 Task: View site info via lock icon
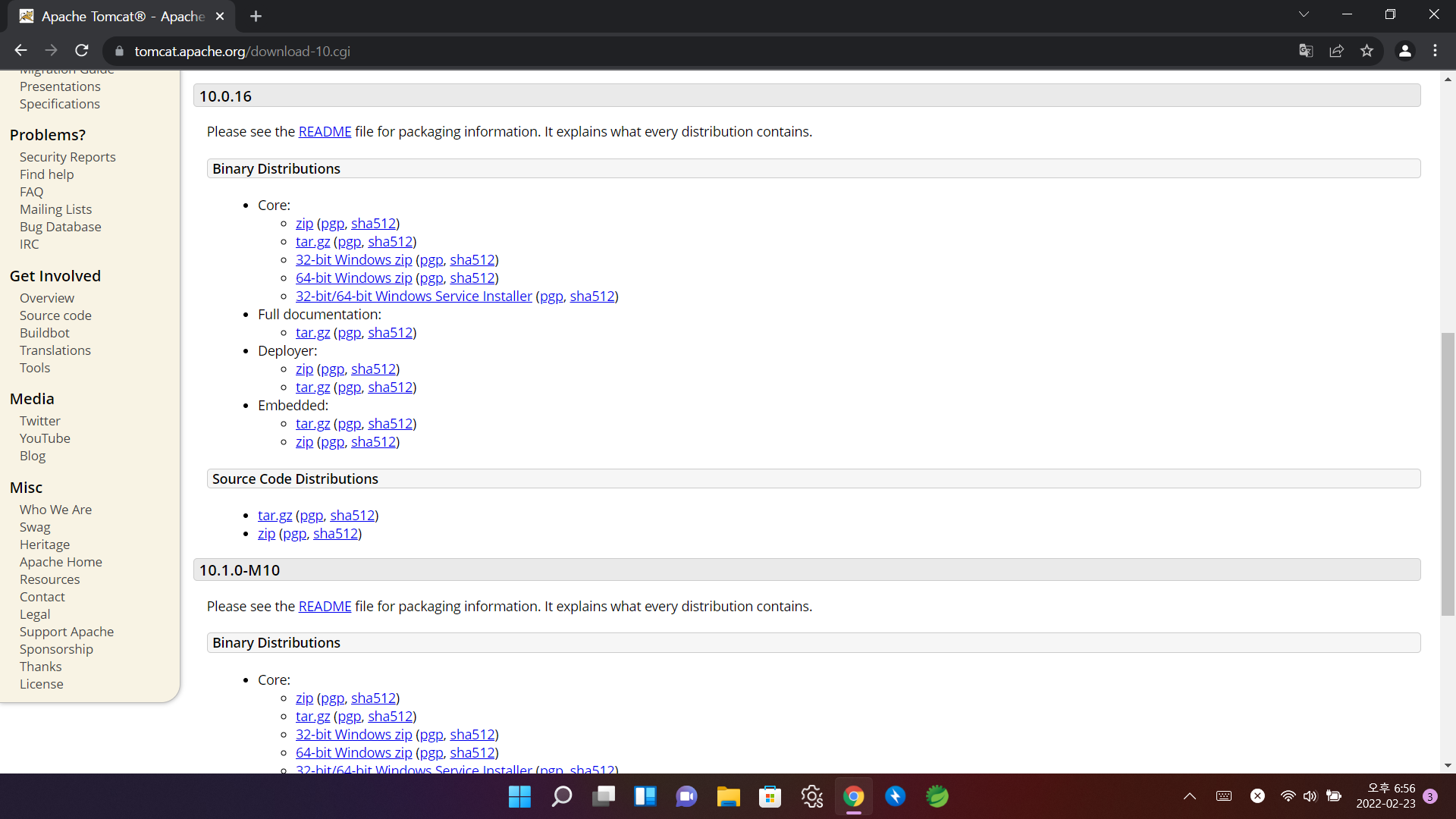[119, 51]
